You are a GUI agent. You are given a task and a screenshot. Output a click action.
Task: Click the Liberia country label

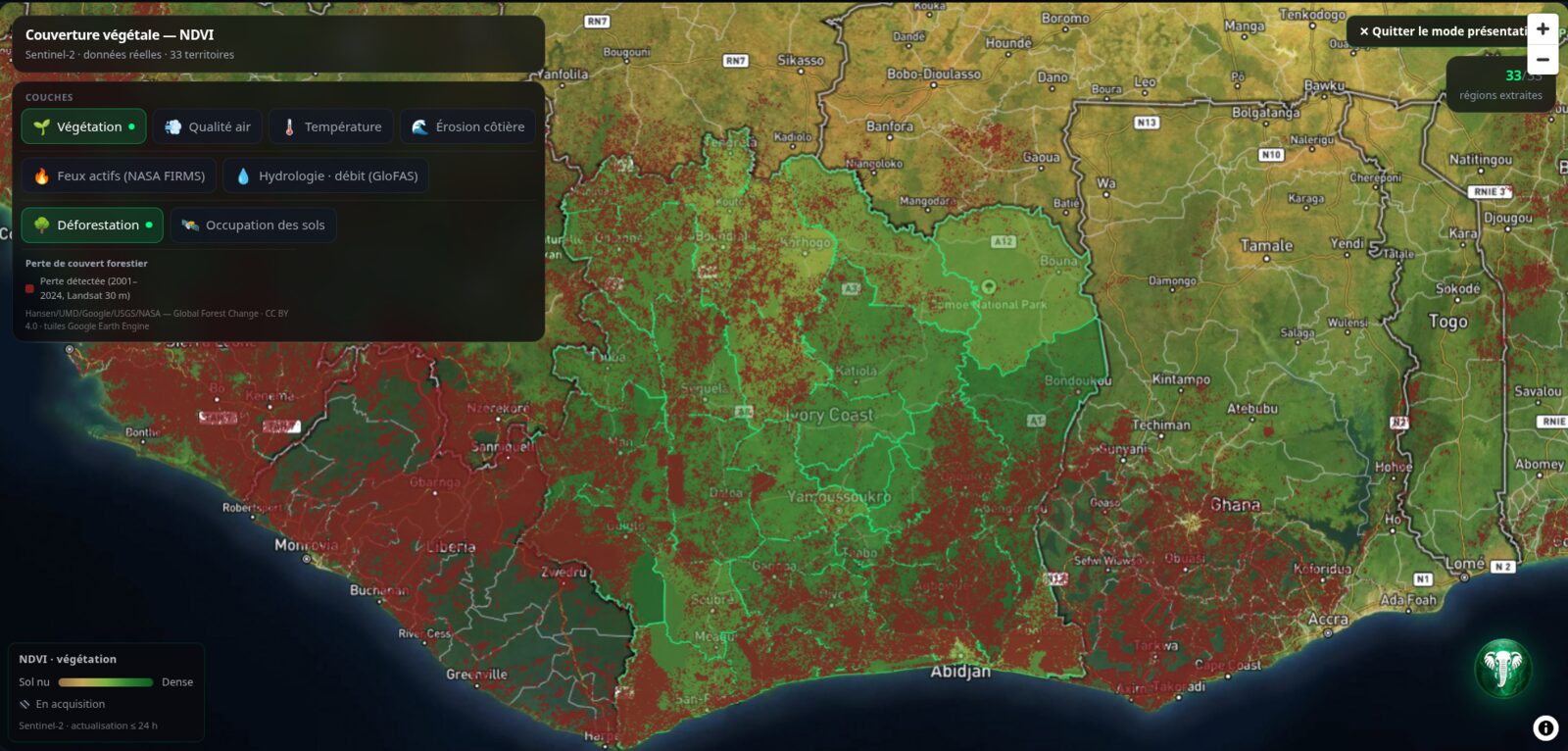coord(451,547)
